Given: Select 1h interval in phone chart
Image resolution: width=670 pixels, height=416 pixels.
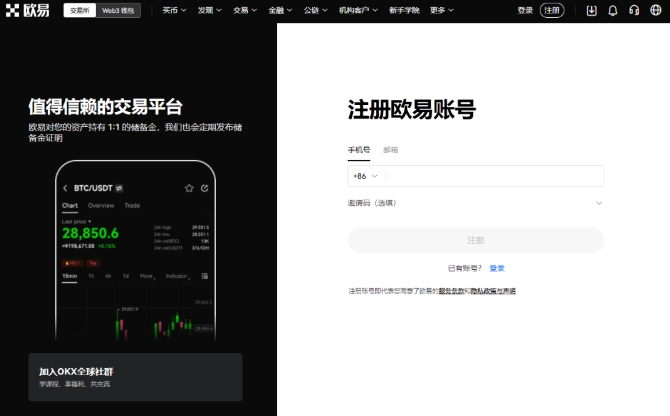Looking at the screenshot, I should click(x=91, y=276).
